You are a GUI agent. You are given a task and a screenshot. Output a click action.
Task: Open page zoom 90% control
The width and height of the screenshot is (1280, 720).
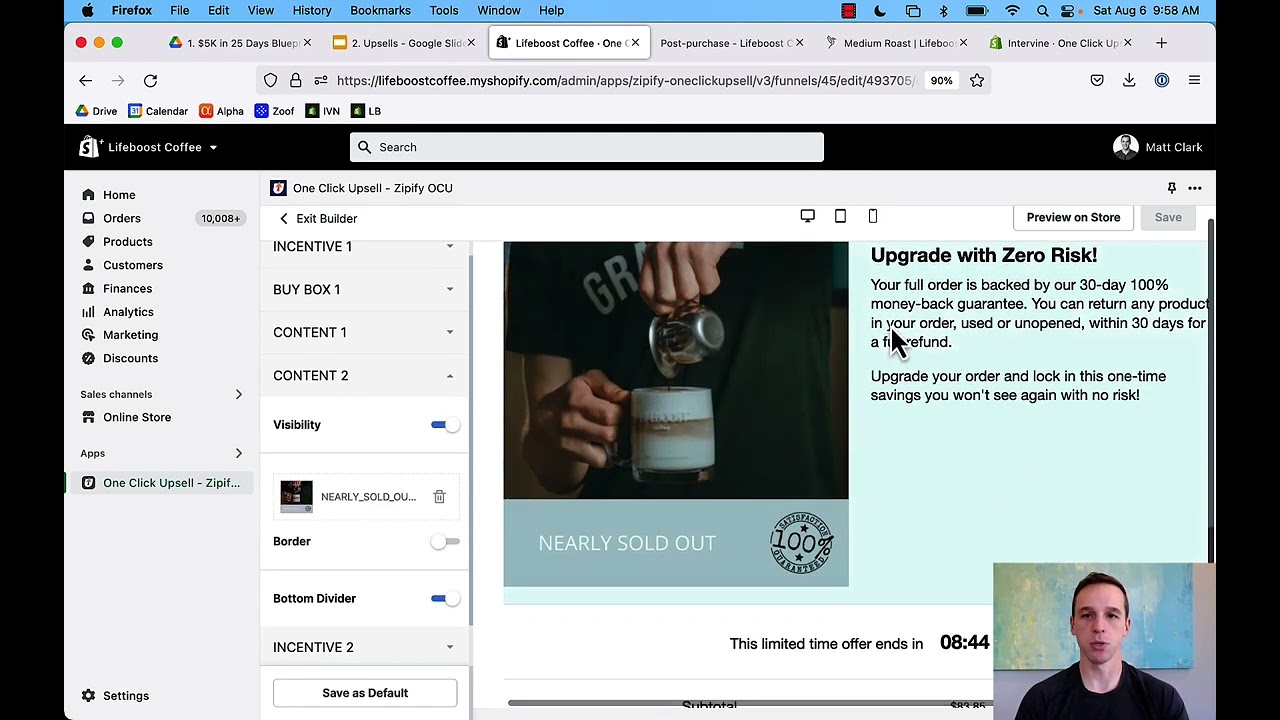point(941,80)
